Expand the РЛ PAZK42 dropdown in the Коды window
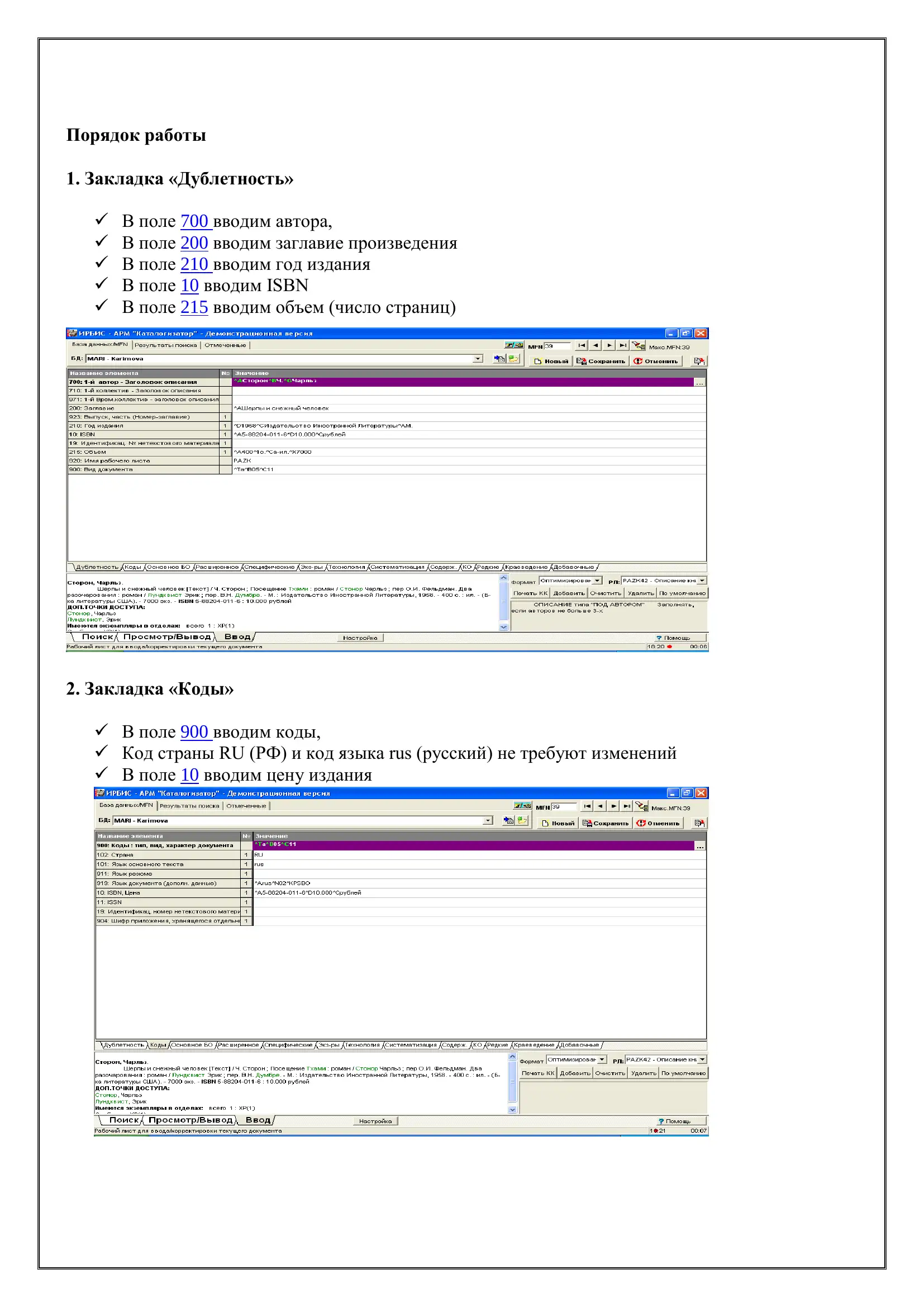The height and width of the screenshot is (1307, 924). (702, 1059)
